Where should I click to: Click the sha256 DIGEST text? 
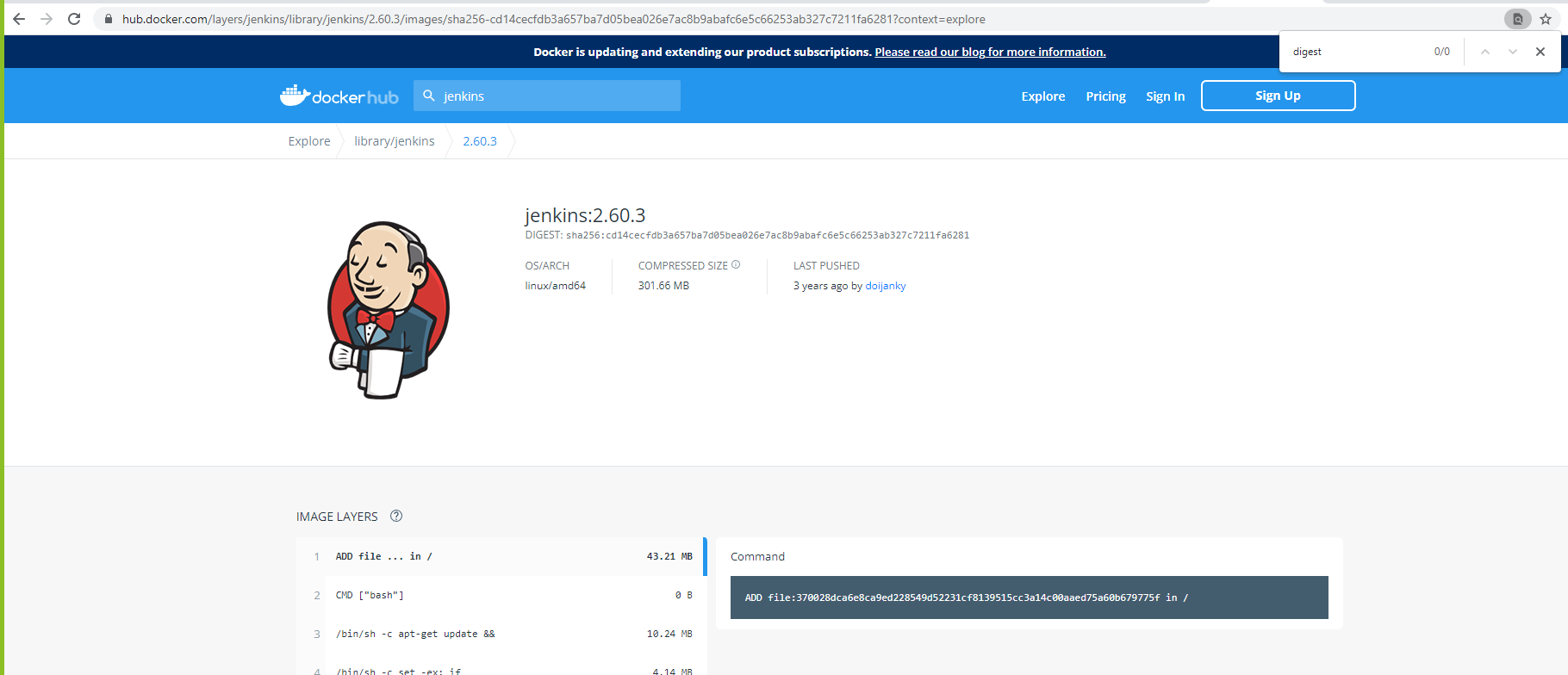point(768,235)
